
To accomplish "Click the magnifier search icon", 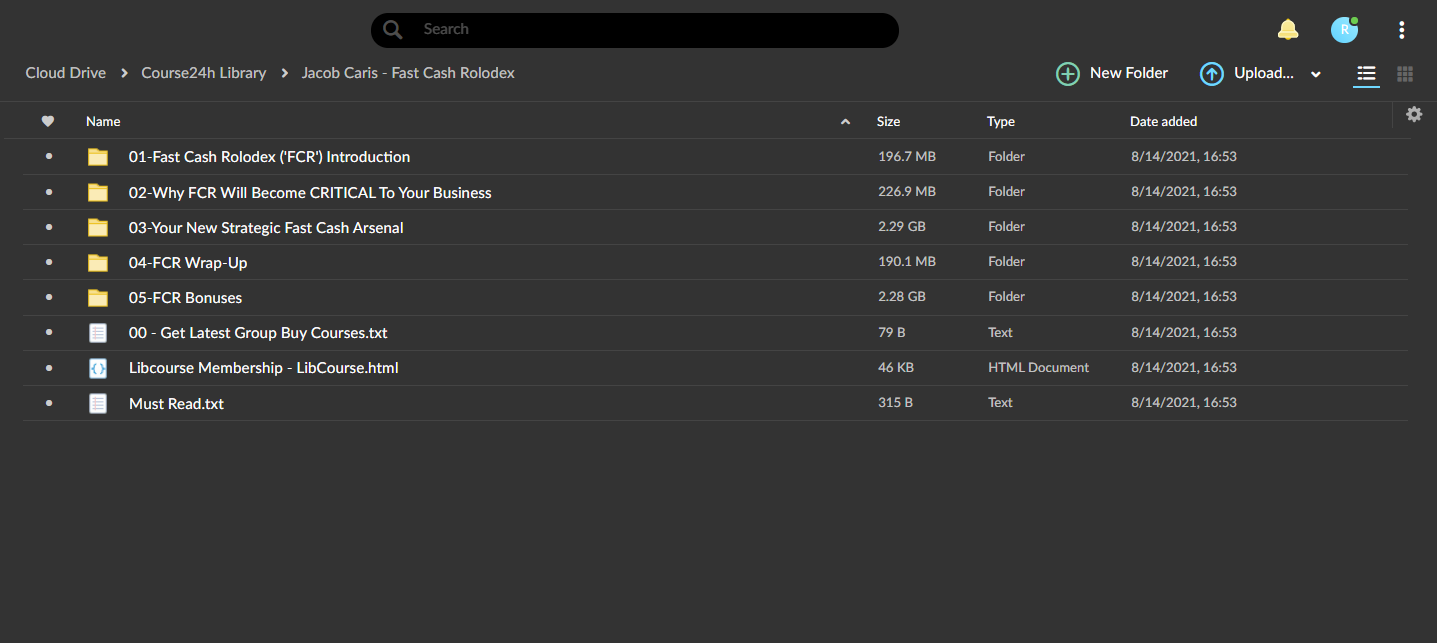I will pyautogui.click(x=393, y=30).
